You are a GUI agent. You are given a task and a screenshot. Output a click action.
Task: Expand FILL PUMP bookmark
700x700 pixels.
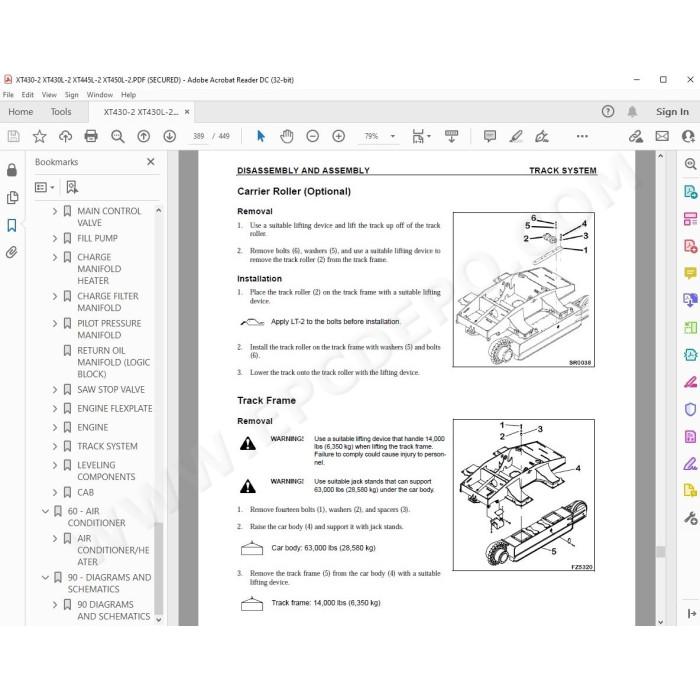[55, 238]
